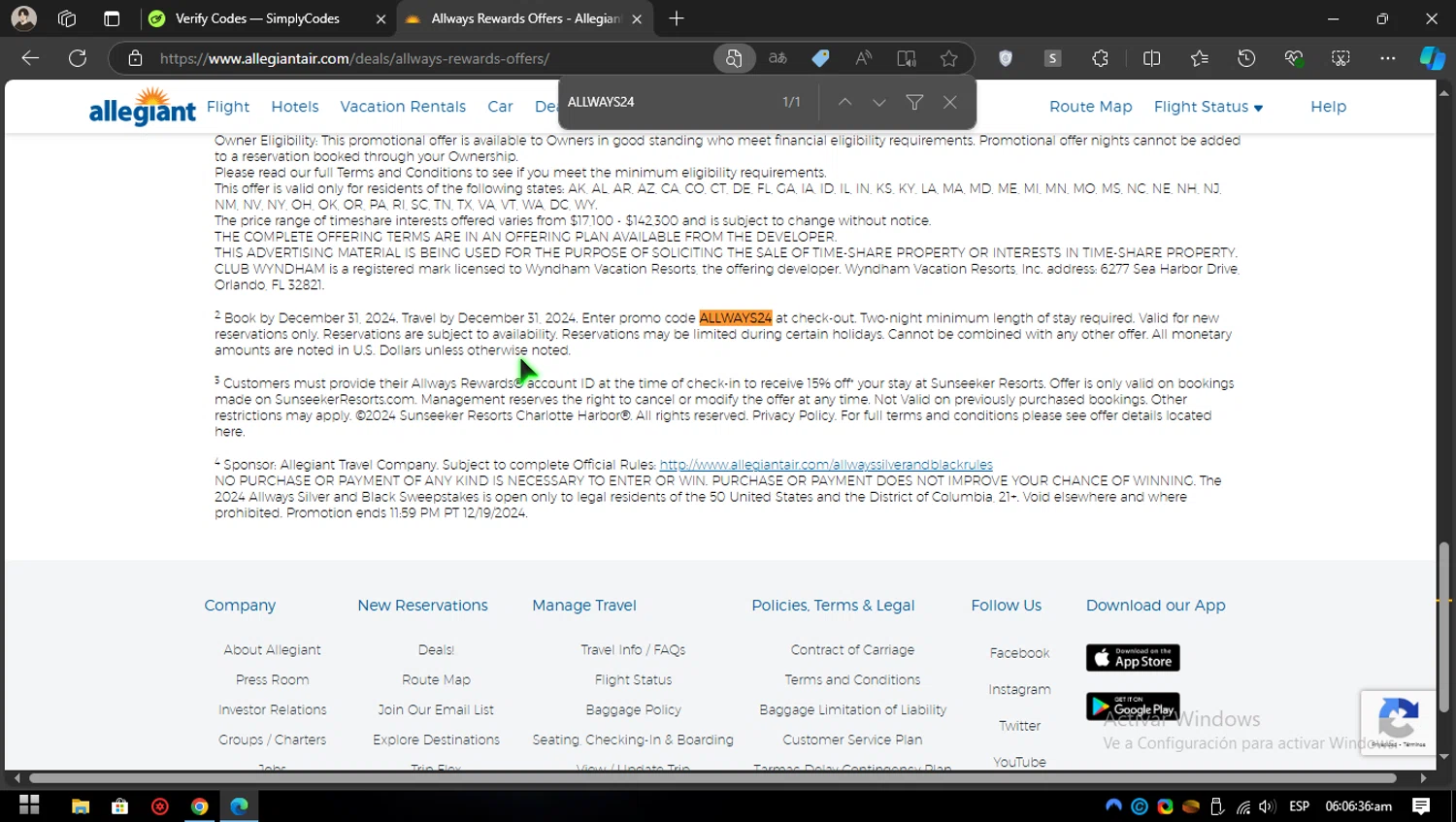Go to next find result
The height and width of the screenshot is (822, 1456).
[879, 102]
